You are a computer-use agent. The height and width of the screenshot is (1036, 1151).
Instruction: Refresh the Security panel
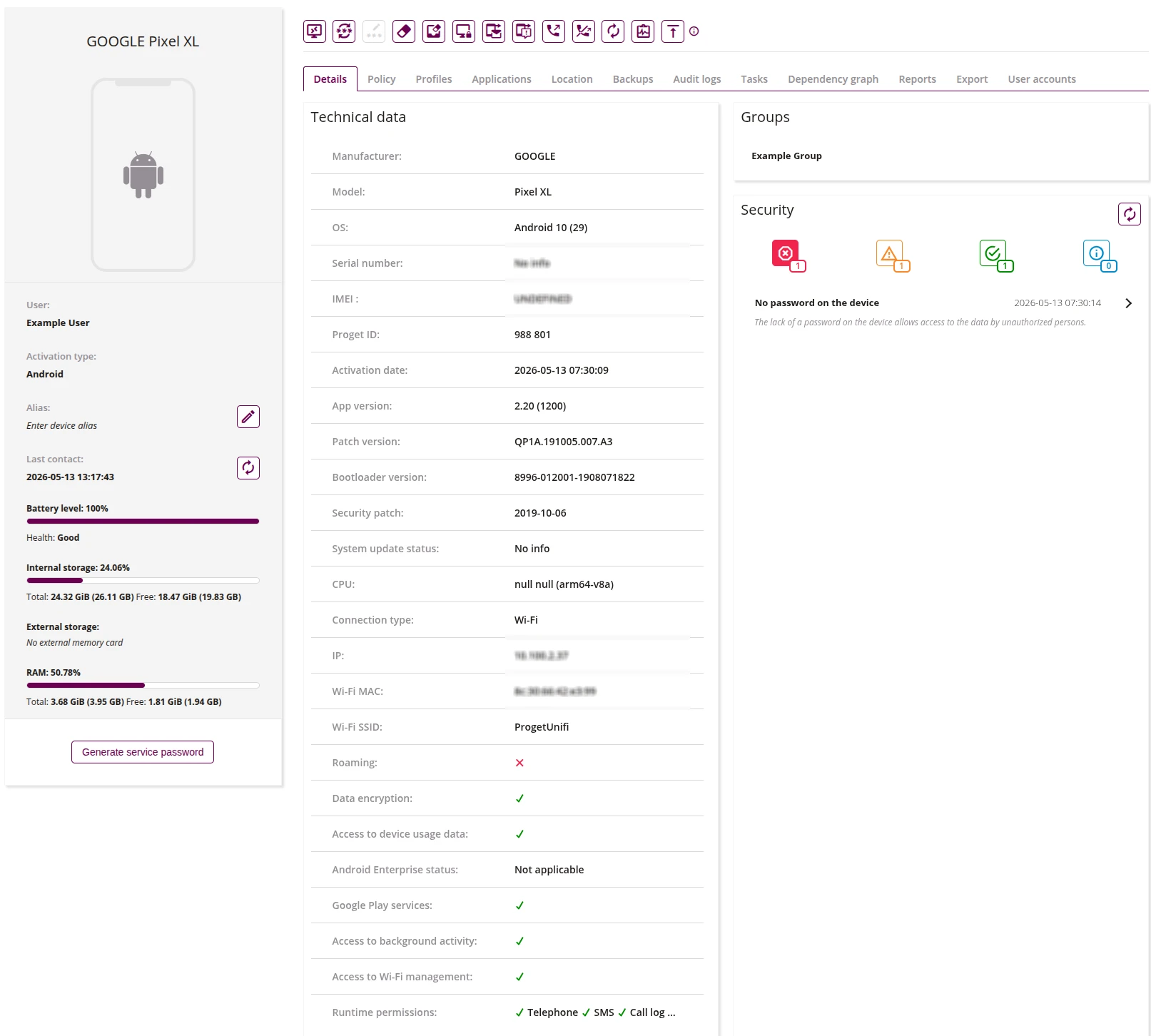1130,214
